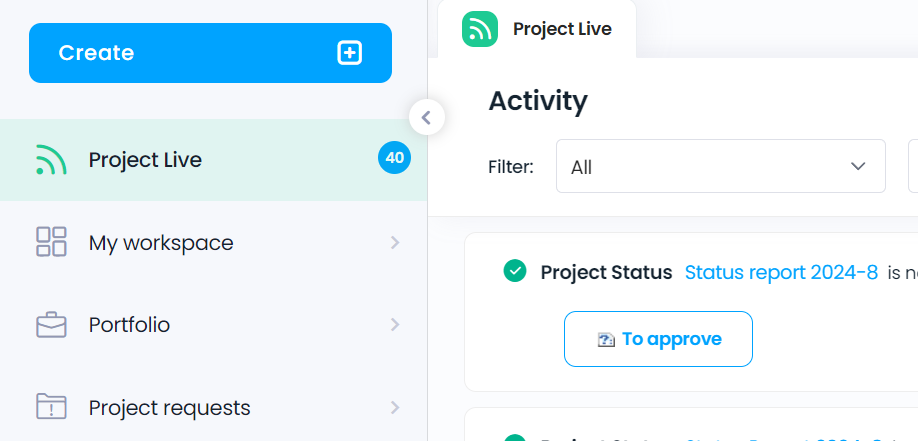Image resolution: width=918 pixels, height=441 pixels.
Task: Click the Create button
Action: click(210, 53)
